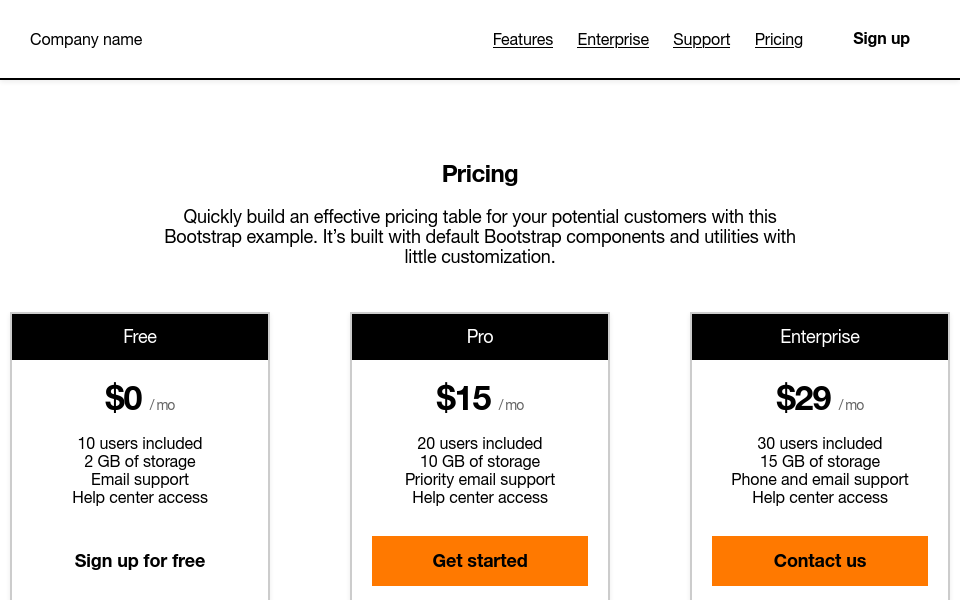Open the Pricing section via the navbar link

(778, 39)
